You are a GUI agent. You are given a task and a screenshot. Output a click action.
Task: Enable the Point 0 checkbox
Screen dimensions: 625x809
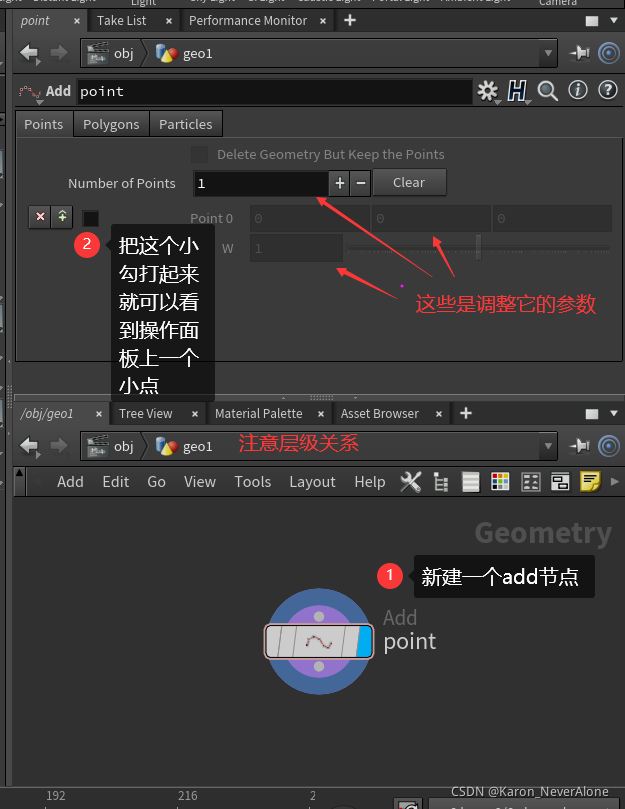(x=91, y=218)
